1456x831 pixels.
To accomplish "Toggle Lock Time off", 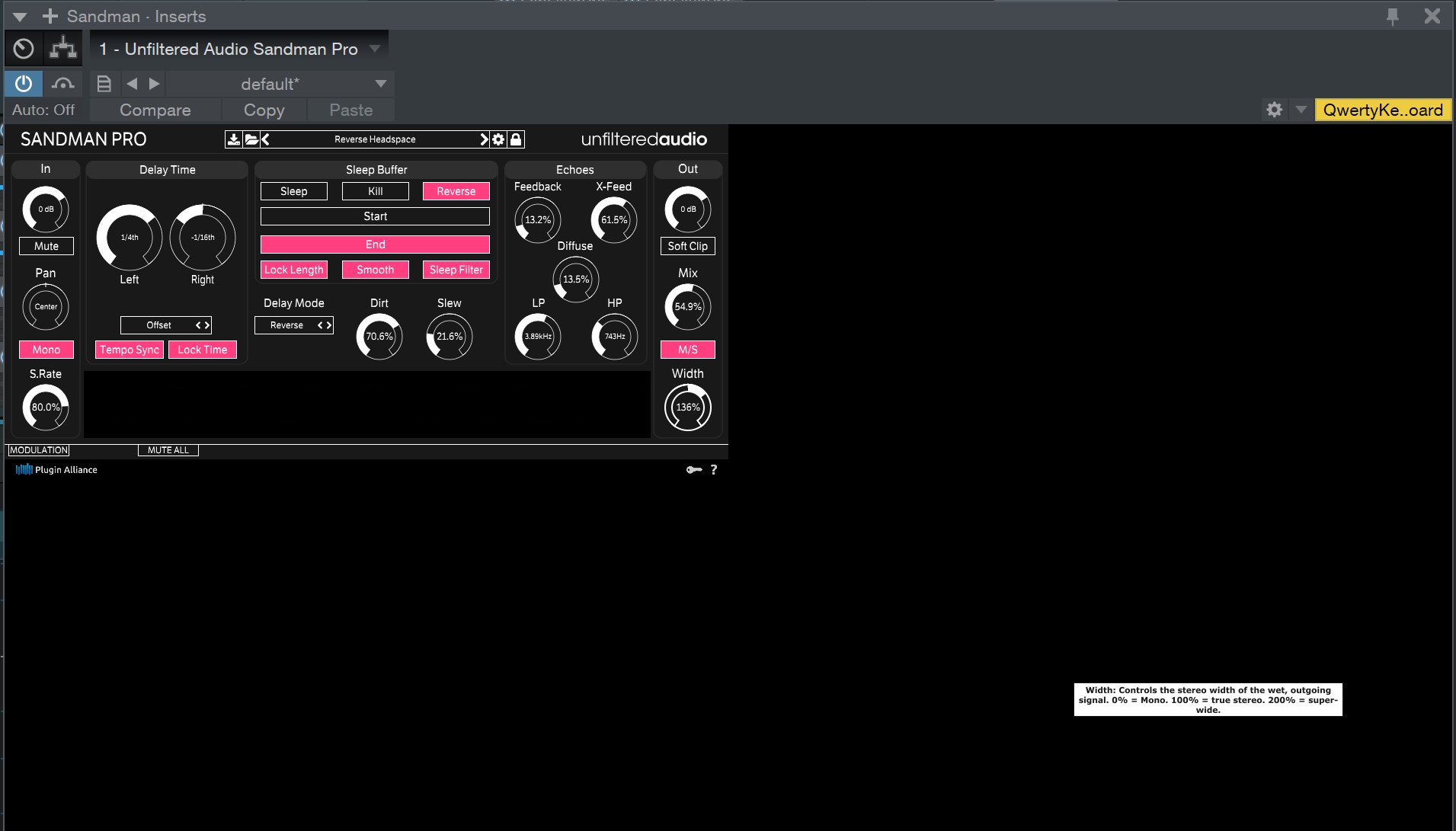I will click(x=203, y=350).
